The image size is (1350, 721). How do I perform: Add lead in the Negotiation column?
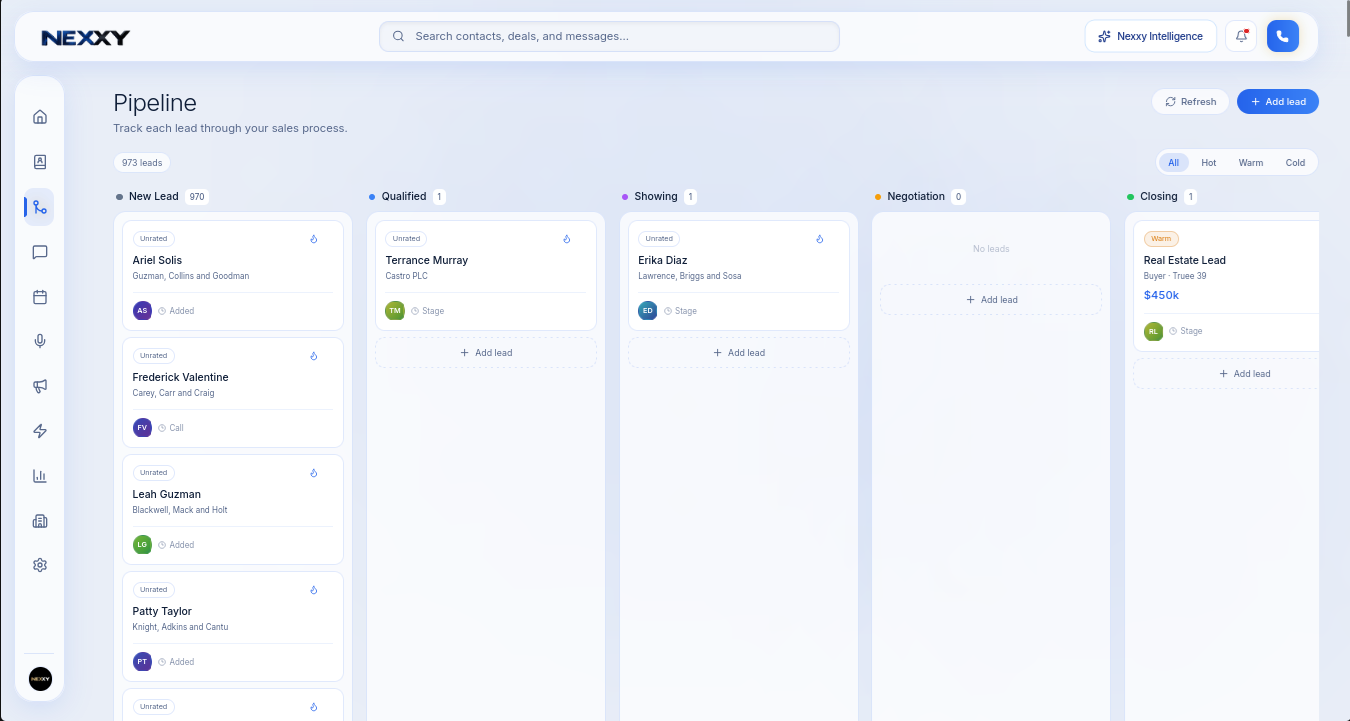coord(991,300)
